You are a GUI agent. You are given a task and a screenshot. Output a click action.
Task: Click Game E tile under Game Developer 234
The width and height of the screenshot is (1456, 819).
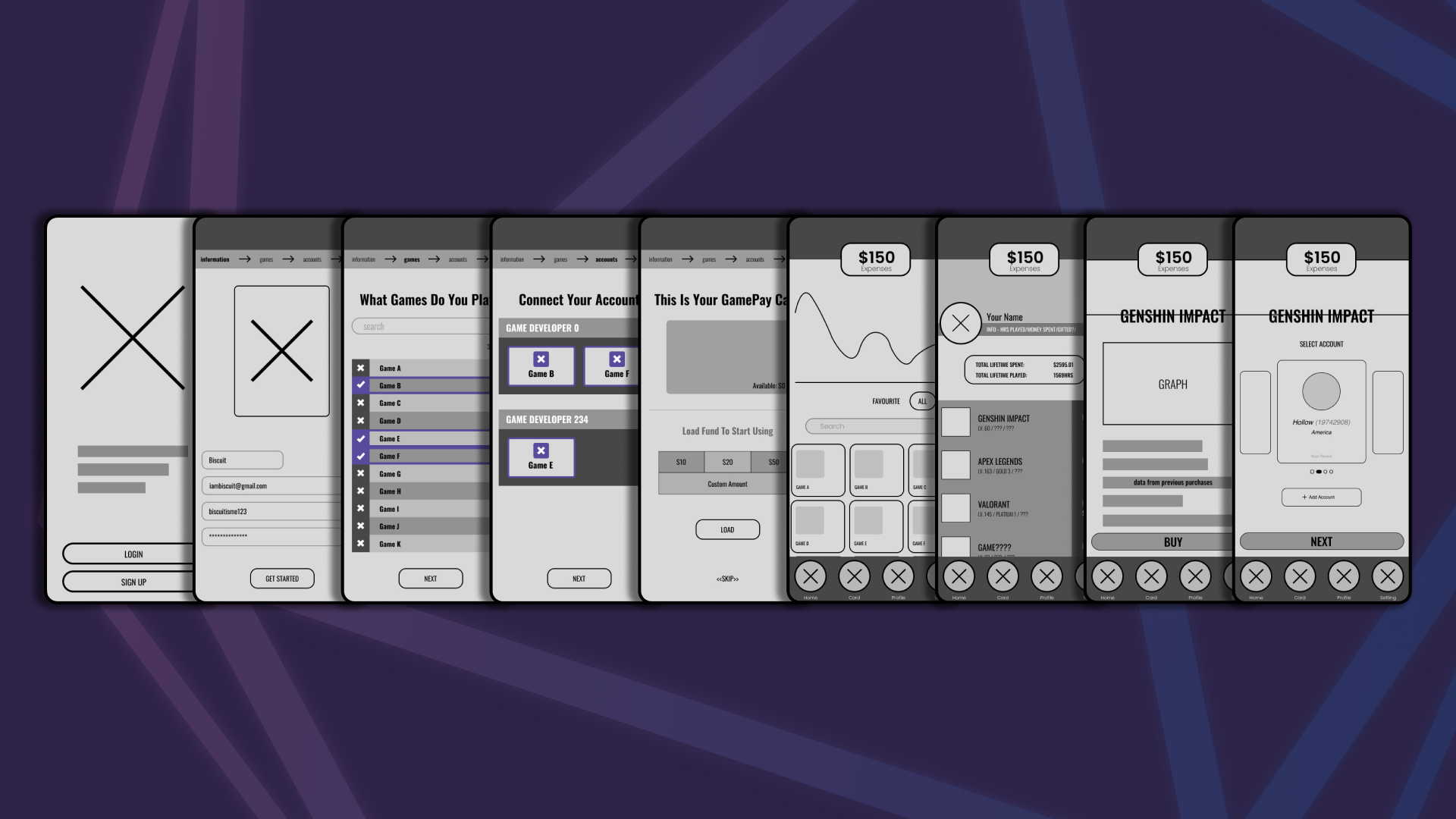(541, 457)
